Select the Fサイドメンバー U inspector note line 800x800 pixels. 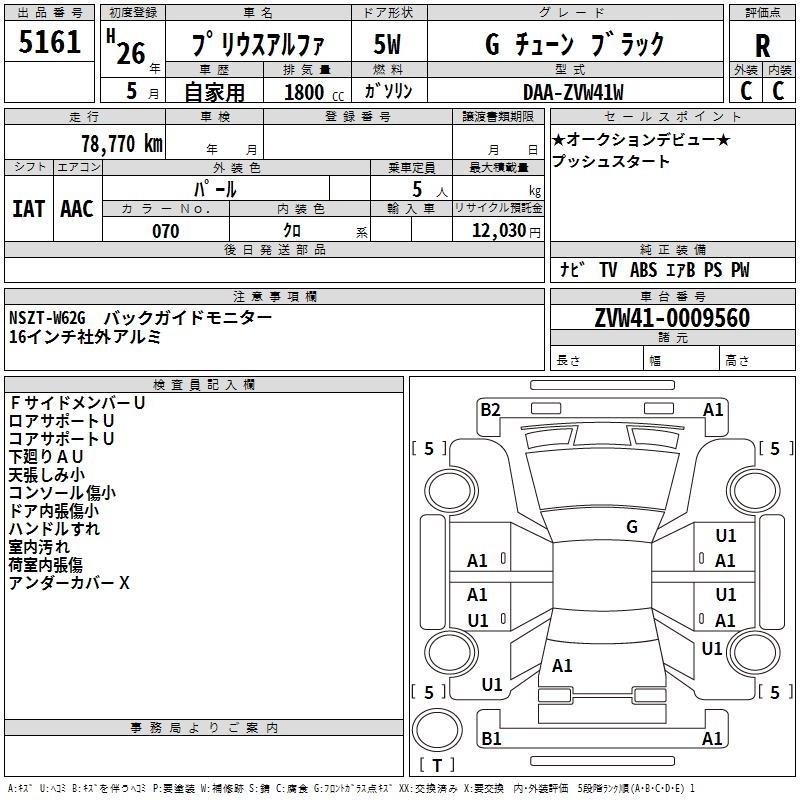78,403
